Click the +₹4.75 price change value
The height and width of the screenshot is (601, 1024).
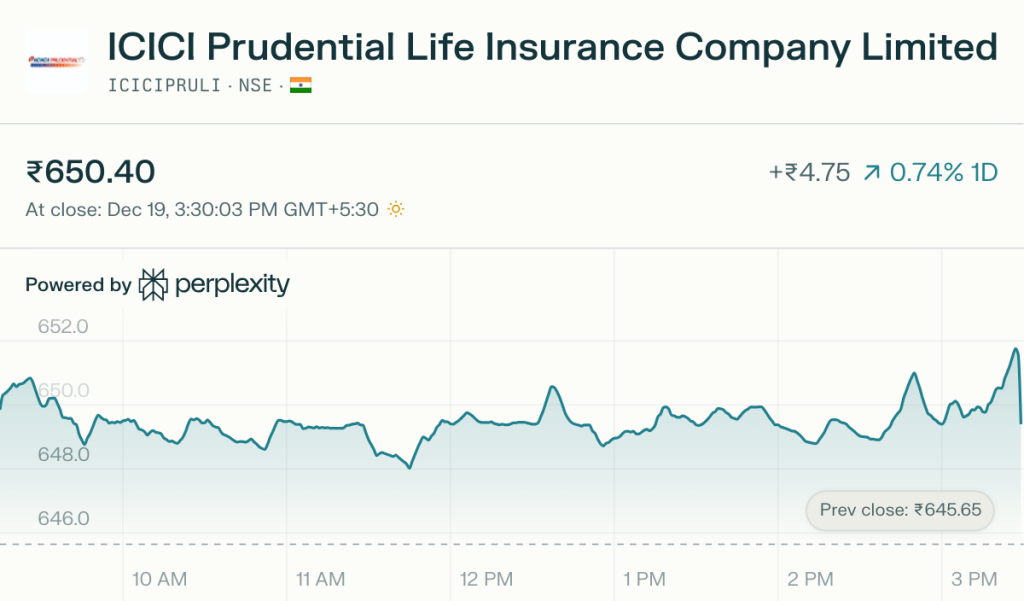[x=808, y=173]
